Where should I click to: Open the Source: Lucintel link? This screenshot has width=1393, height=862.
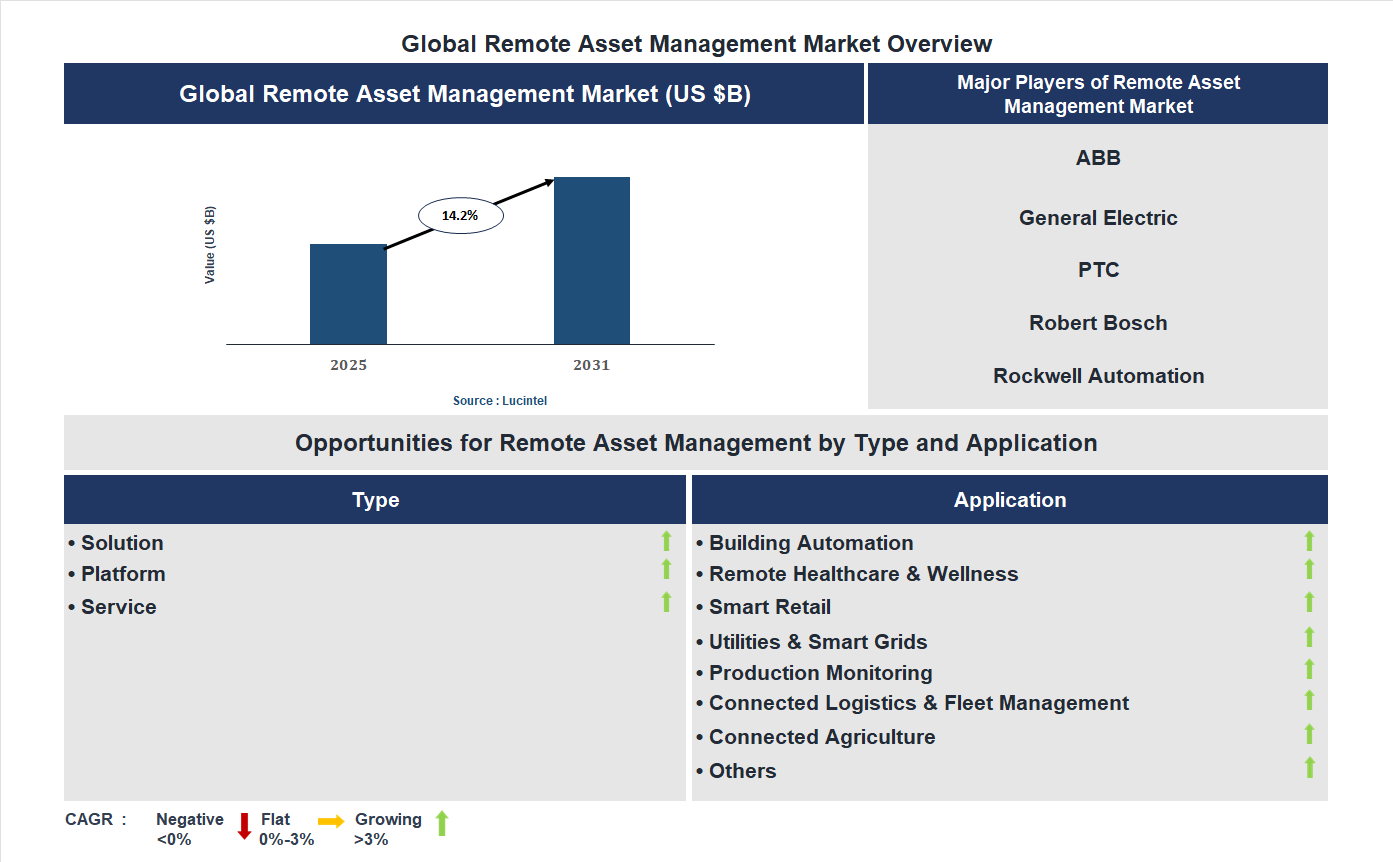(499, 400)
